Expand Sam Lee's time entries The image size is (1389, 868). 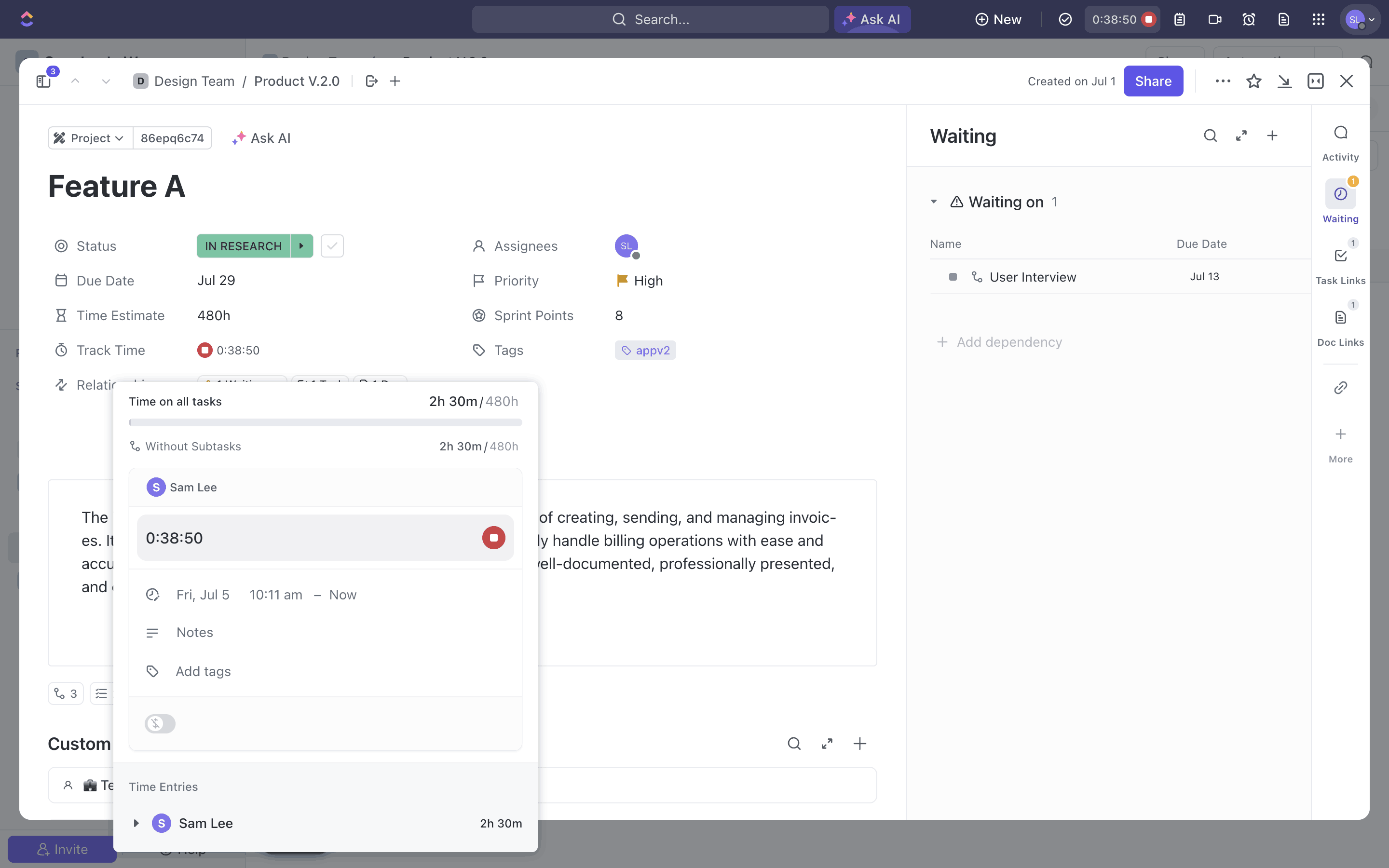[x=136, y=823]
